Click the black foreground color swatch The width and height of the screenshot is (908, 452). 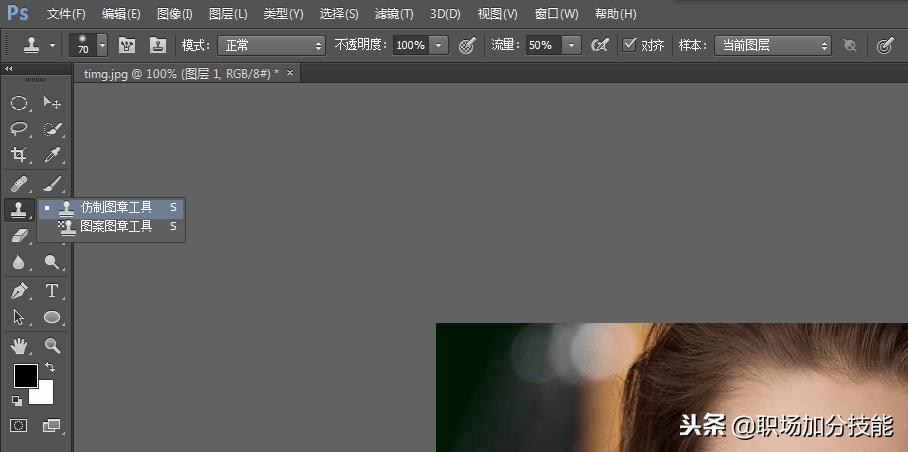click(x=25, y=376)
